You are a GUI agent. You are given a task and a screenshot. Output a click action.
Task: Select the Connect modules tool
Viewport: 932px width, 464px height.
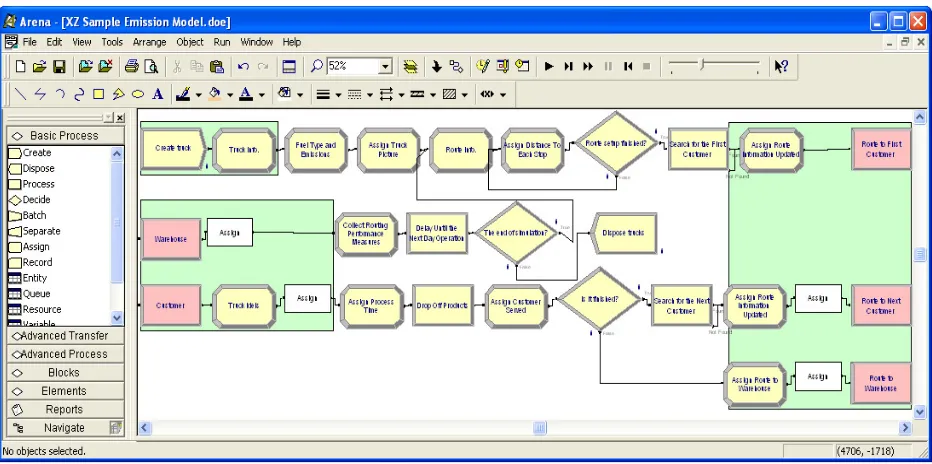point(456,67)
